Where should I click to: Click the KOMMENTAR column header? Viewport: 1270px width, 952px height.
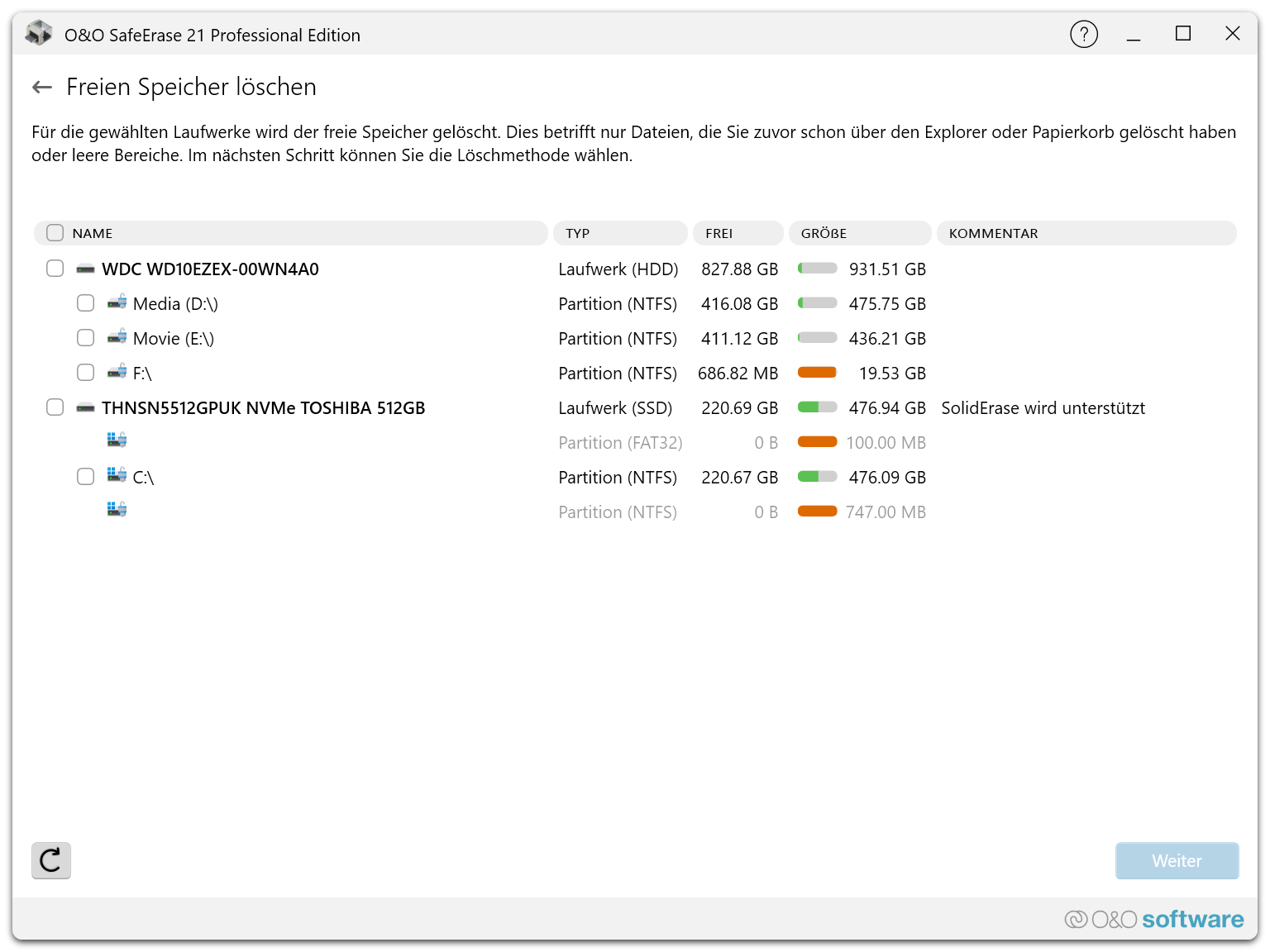1085,233
